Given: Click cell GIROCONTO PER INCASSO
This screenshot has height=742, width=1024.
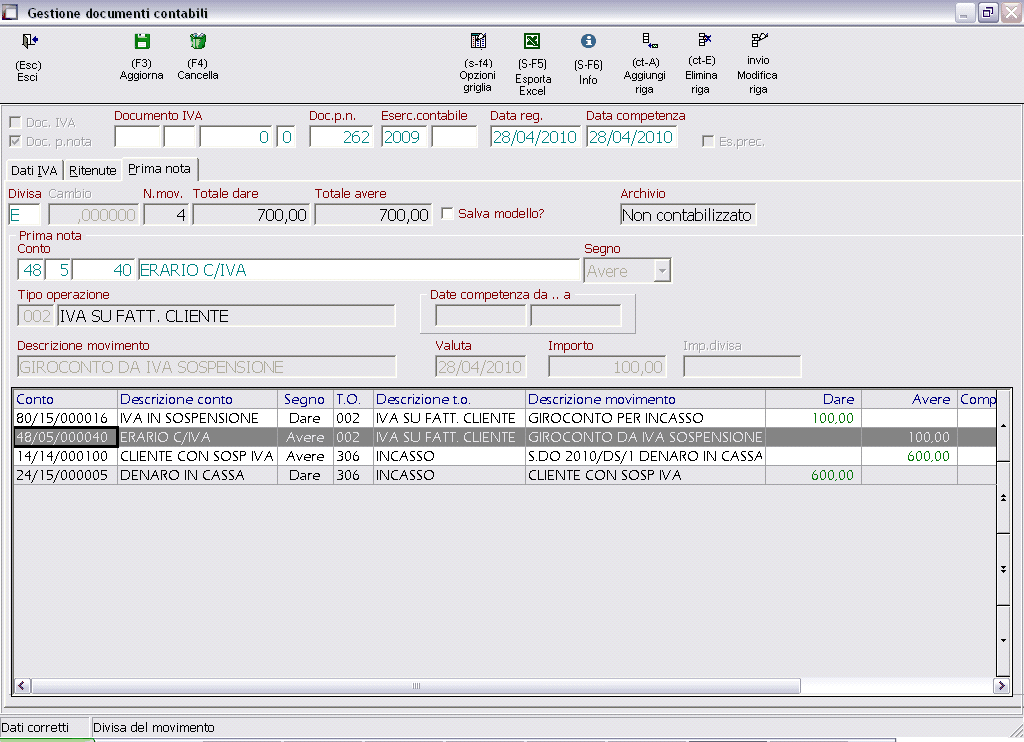Looking at the screenshot, I should point(645,418).
